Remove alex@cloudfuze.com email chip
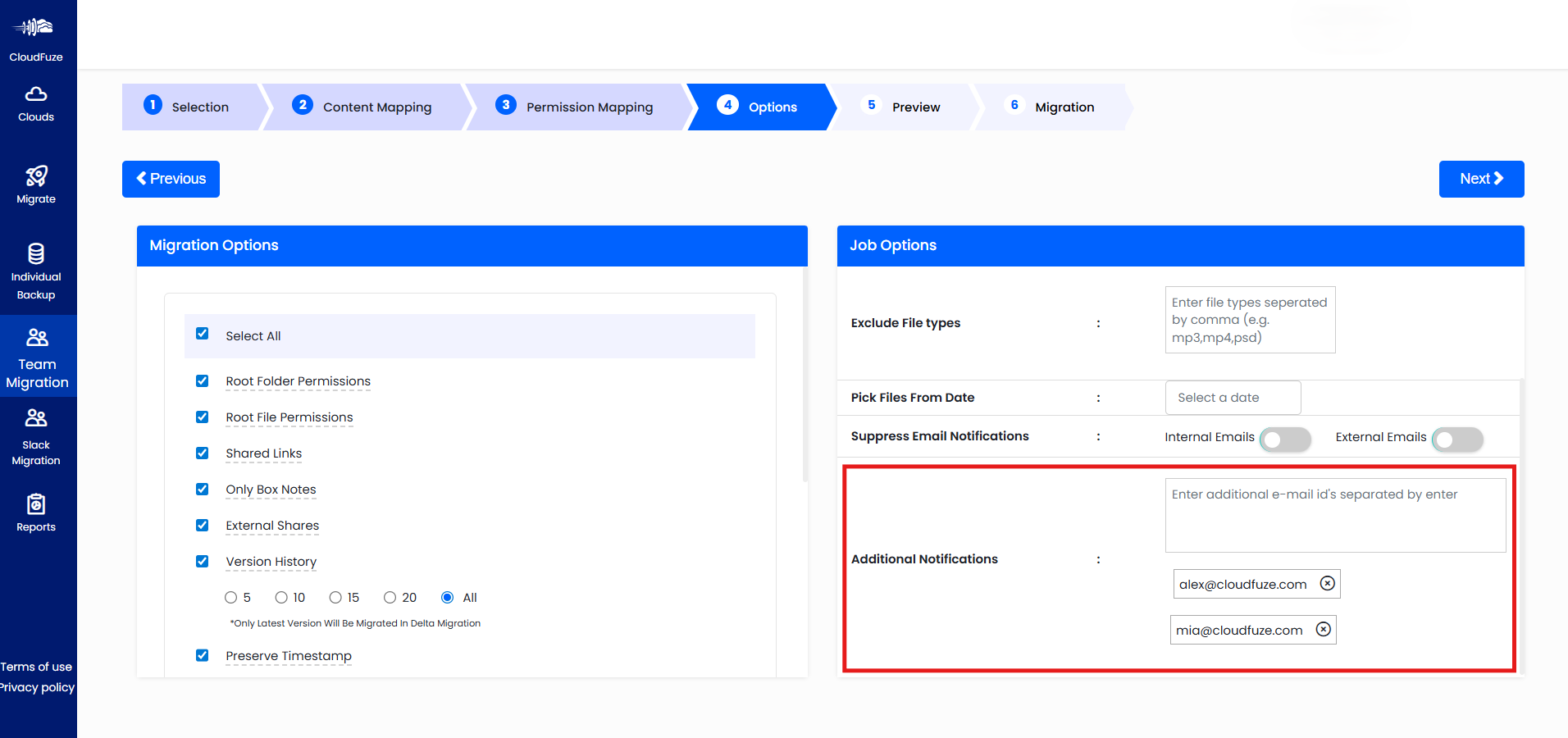 click(x=1327, y=583)
